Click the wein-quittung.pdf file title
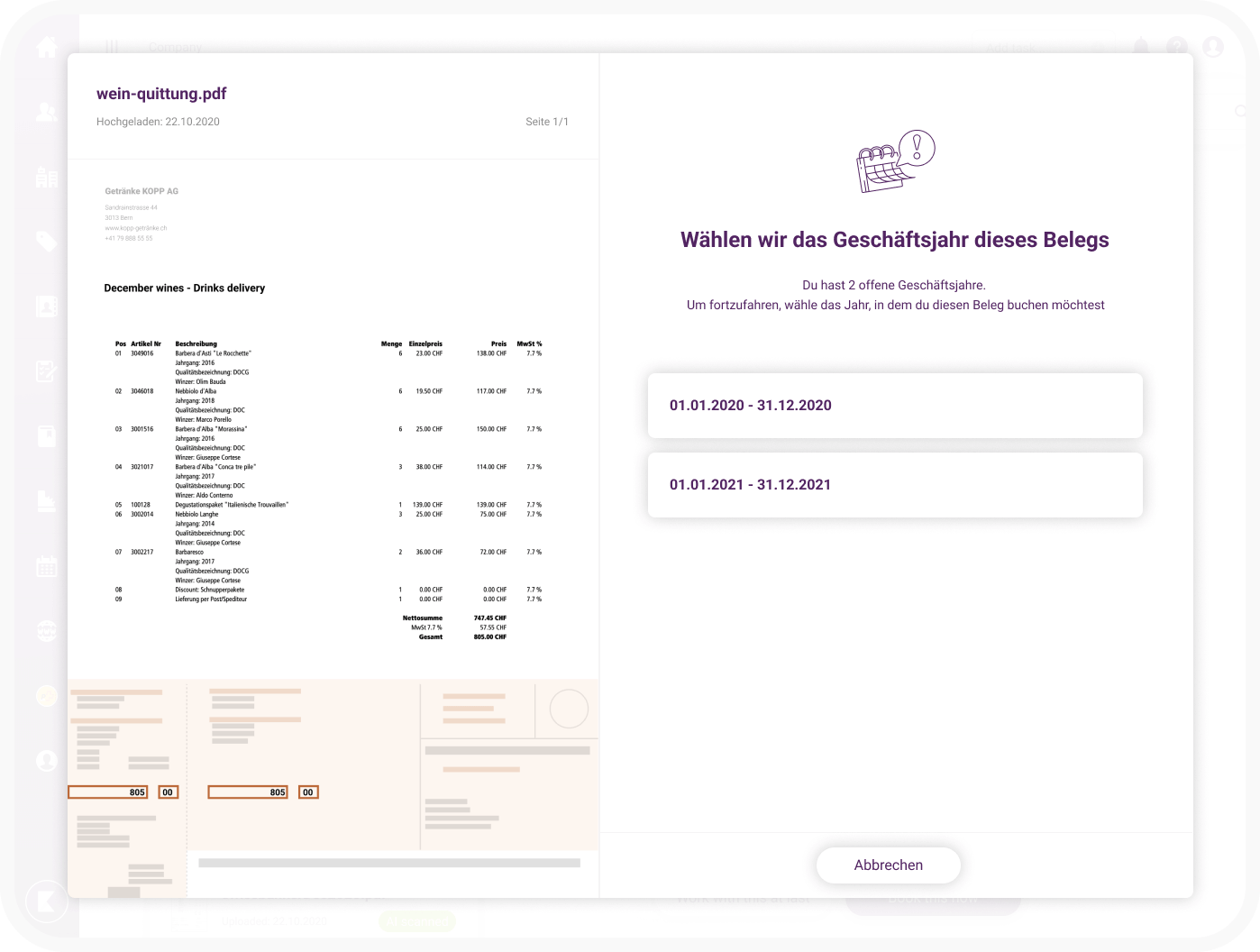 click(161, 94)
